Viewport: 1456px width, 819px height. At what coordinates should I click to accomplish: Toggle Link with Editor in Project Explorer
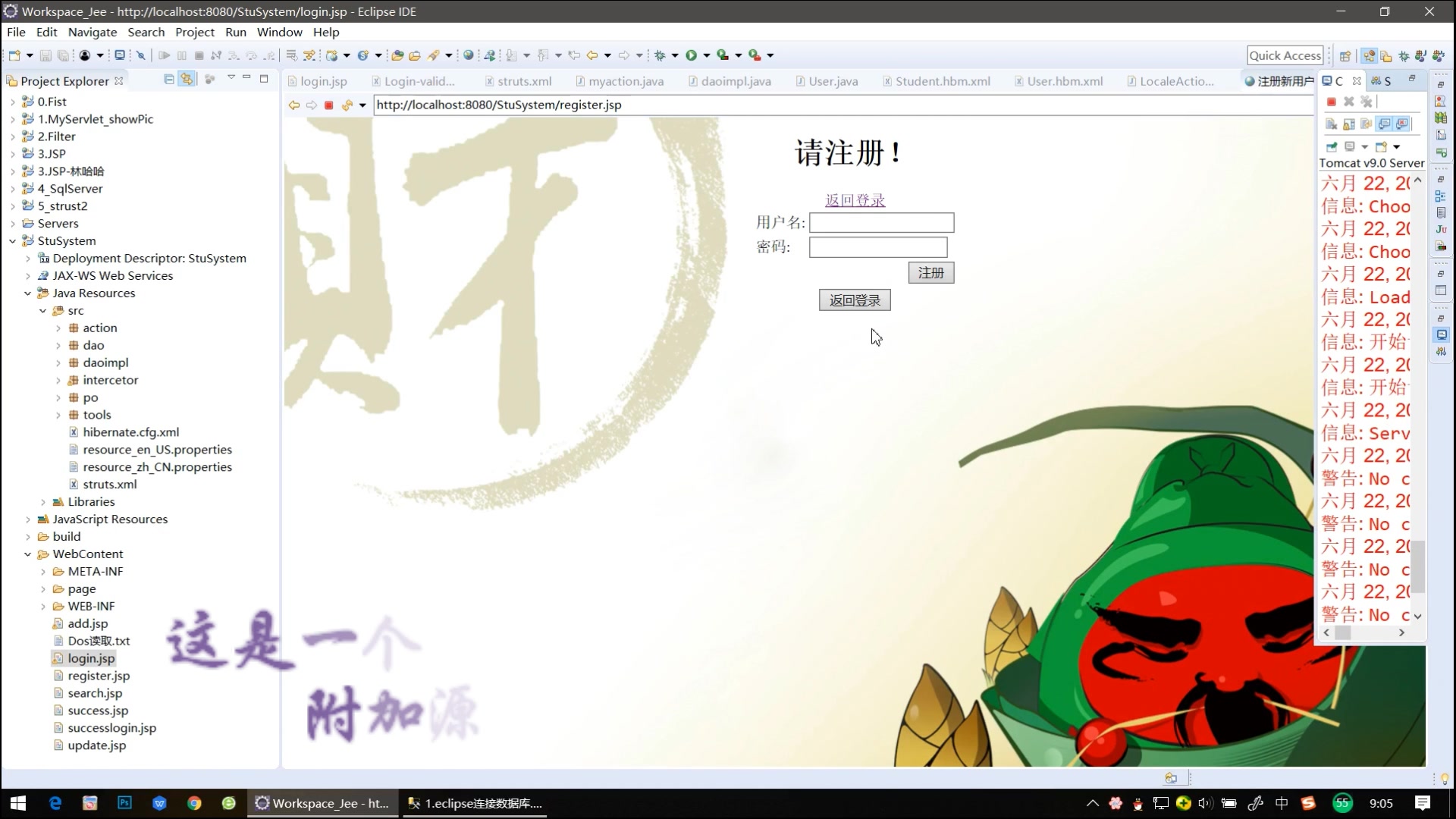187,79
